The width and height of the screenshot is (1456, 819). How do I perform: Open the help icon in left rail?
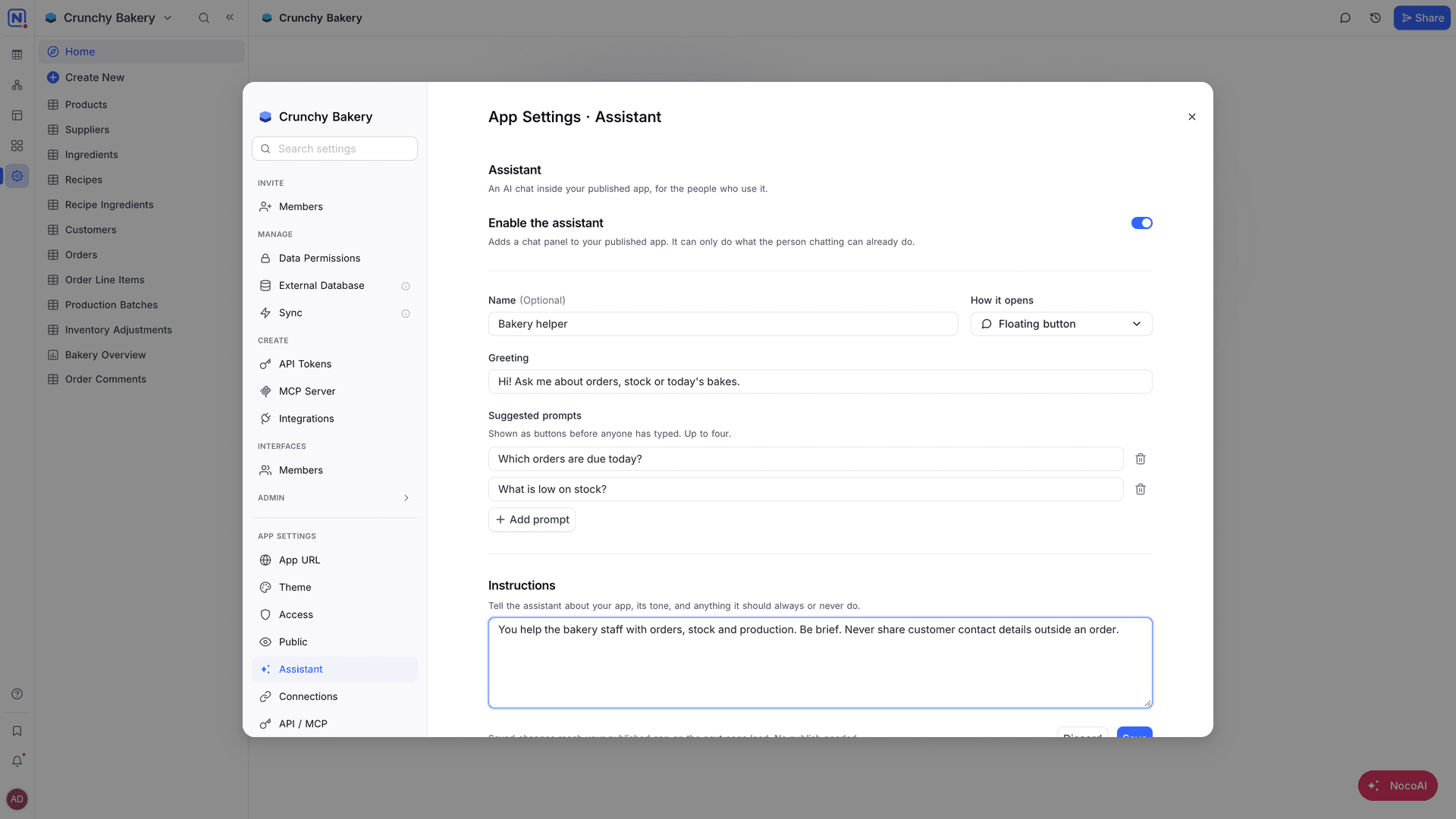[17, 694]
